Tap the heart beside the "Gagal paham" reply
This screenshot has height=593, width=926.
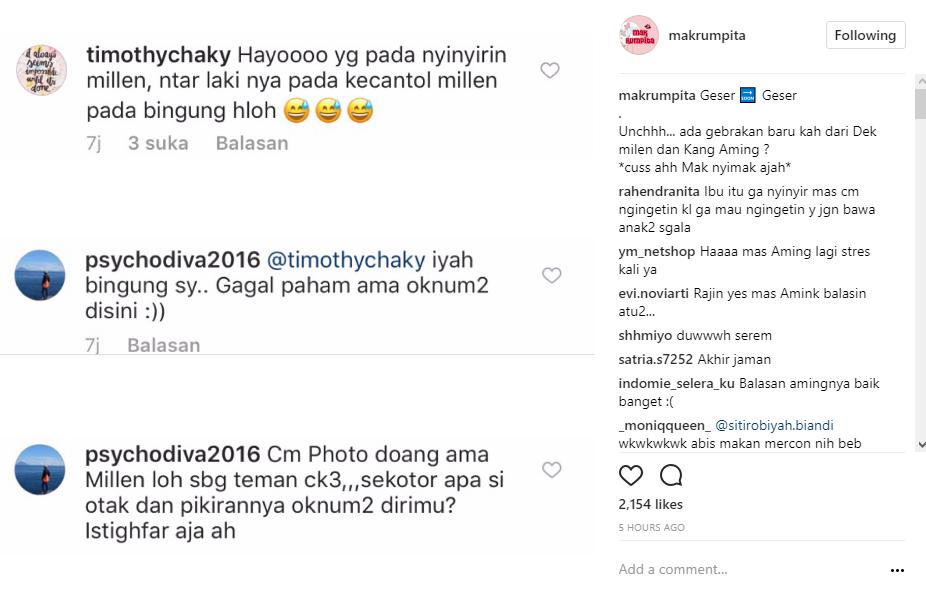(x=550, y=275)
